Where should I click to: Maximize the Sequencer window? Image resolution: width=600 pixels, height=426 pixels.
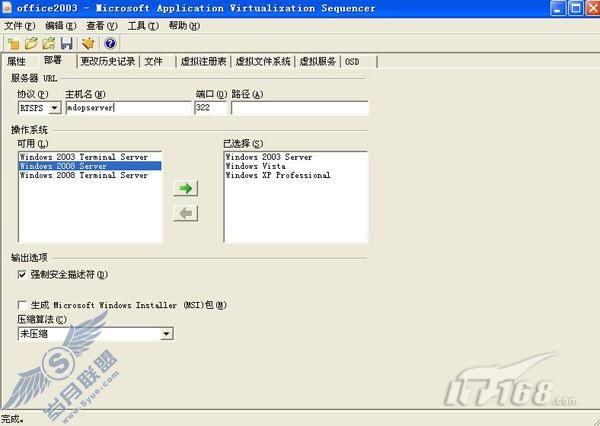[576, 8]
